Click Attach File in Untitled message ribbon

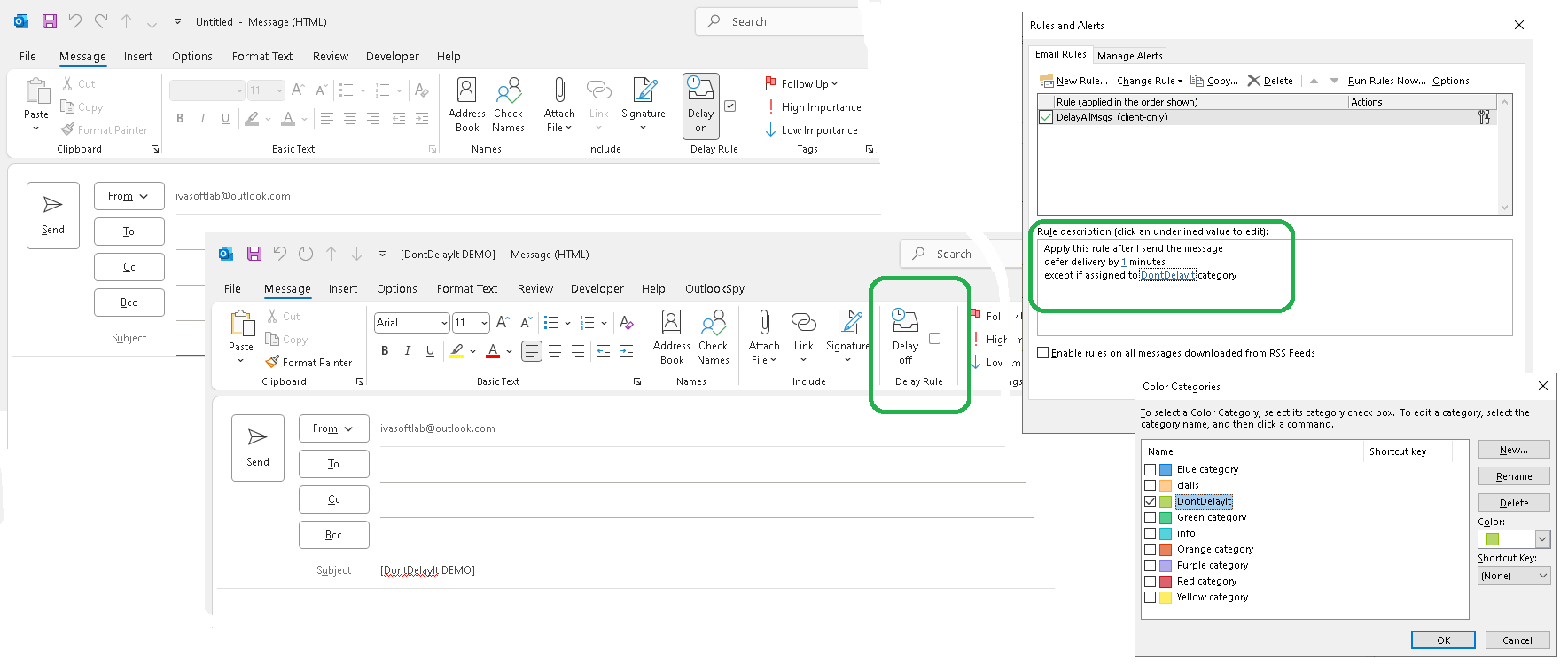(559, 105)
